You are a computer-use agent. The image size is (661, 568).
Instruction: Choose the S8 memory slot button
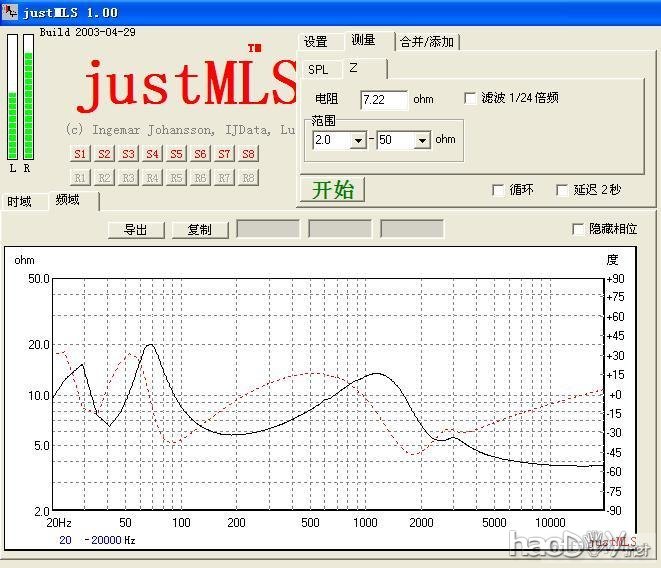[x=248, y=154]
